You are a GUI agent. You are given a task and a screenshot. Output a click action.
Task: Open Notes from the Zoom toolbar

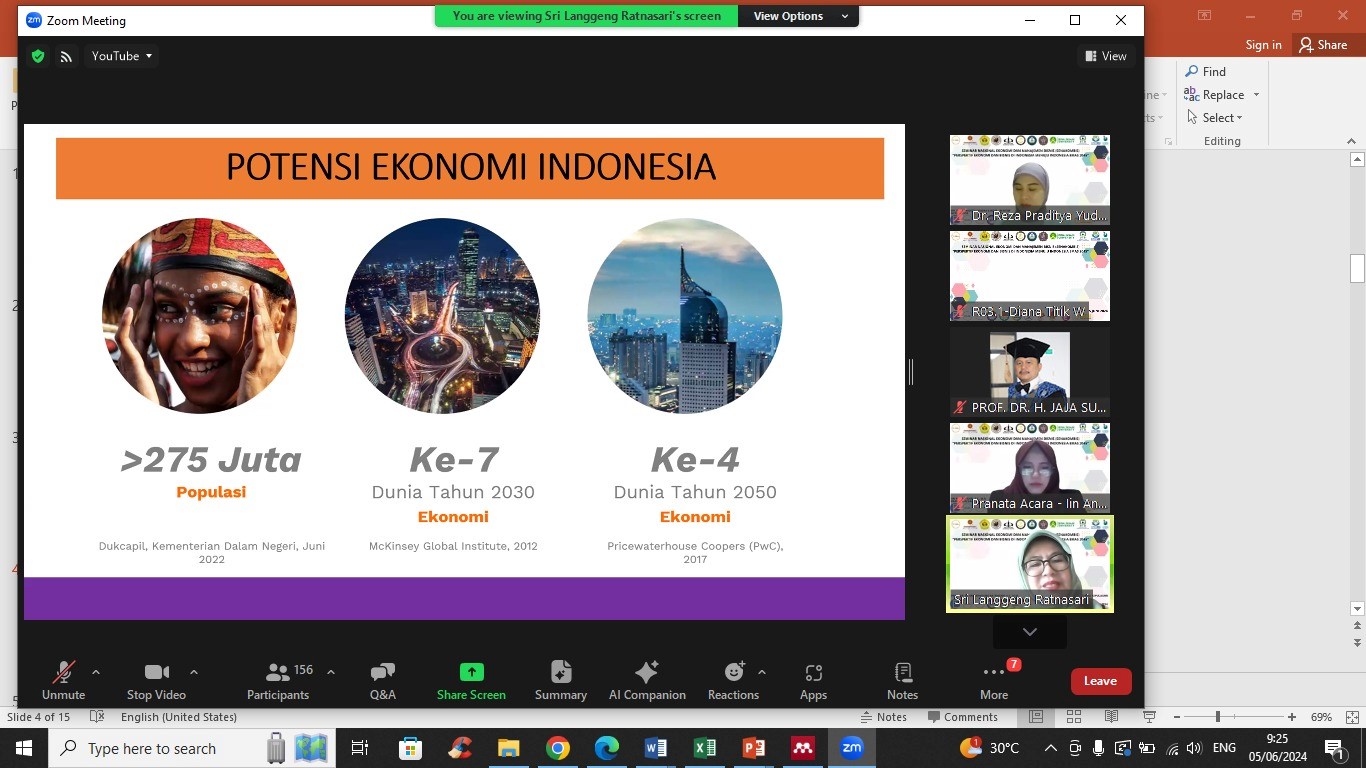[901, 680]
